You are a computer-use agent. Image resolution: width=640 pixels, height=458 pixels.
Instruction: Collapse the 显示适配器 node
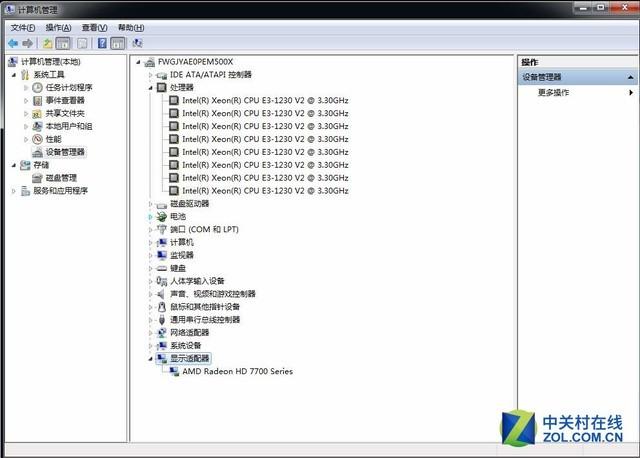(x=150, y=358)
